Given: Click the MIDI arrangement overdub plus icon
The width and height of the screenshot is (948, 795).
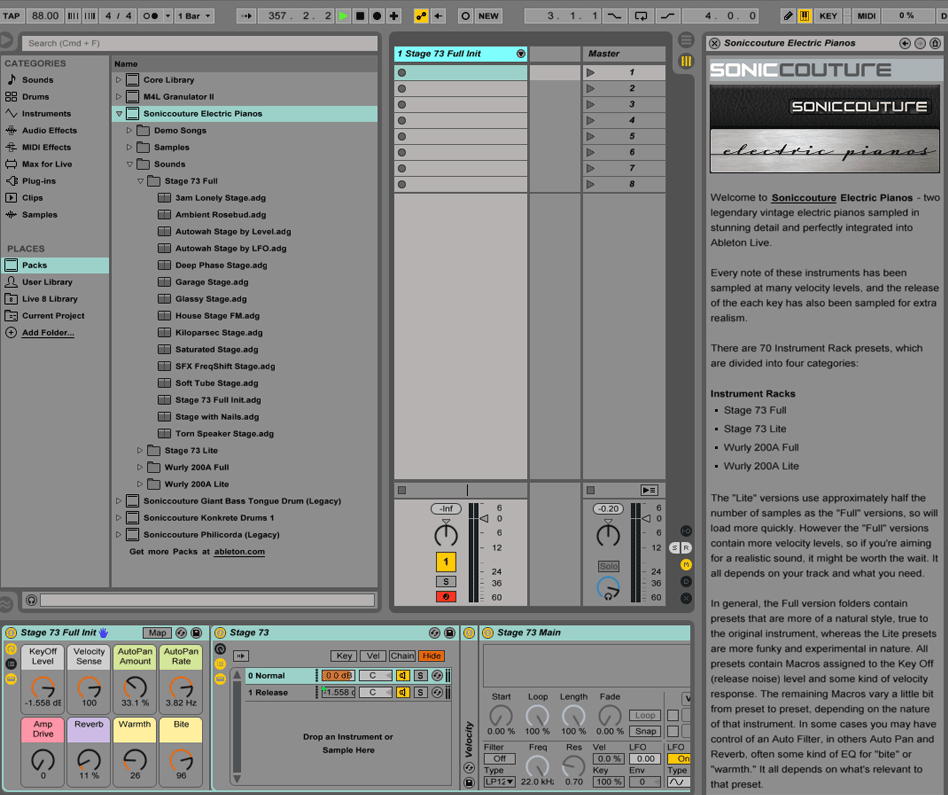Looking at the screenshot, I should (394, 16).
